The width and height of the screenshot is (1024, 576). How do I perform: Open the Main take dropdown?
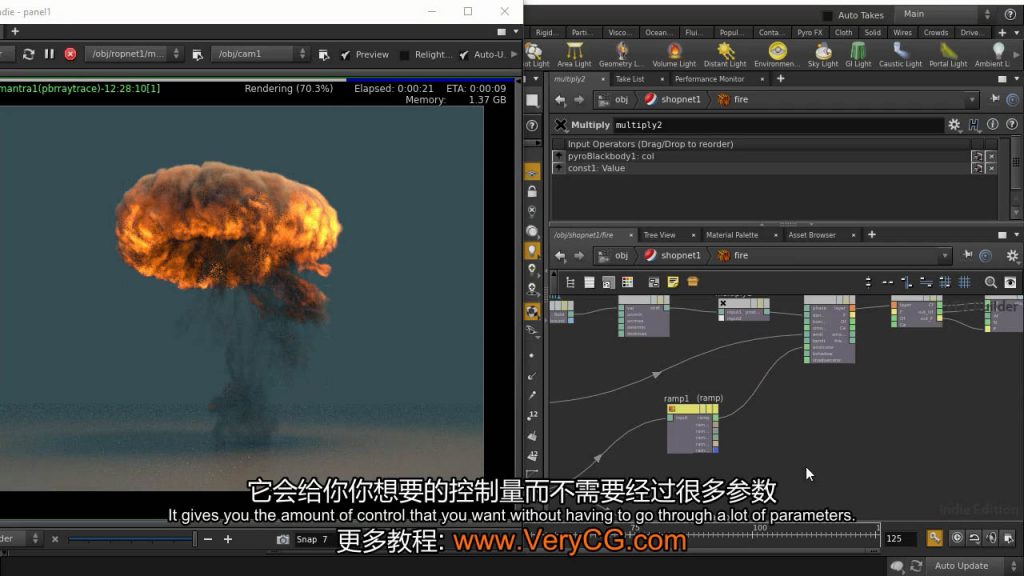pyautogui.click(x=945, y=14)
